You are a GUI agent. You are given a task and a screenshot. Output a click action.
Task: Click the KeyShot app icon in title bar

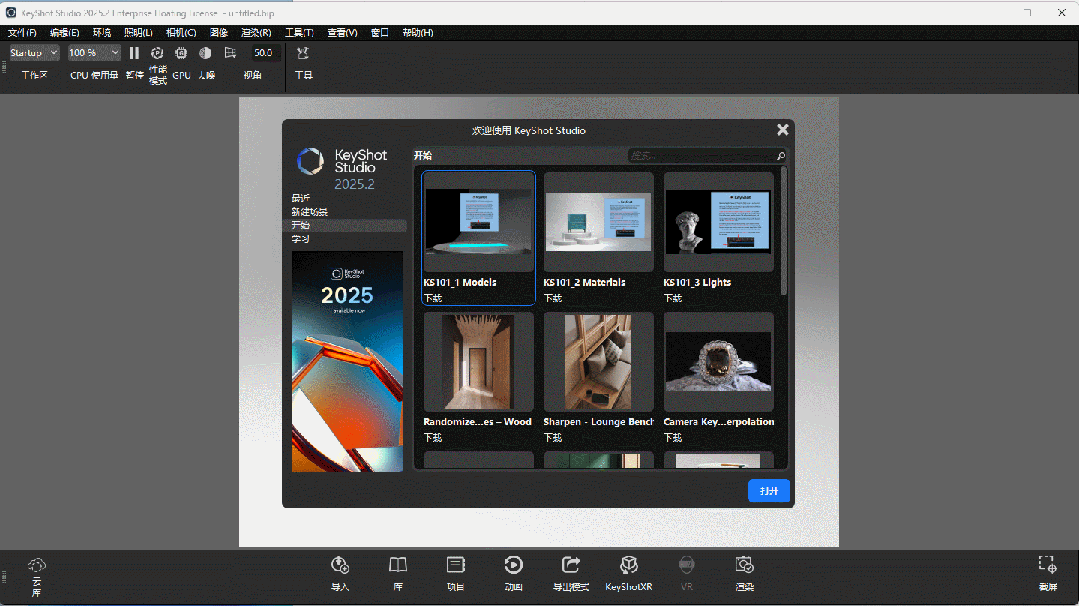point(11,12)
